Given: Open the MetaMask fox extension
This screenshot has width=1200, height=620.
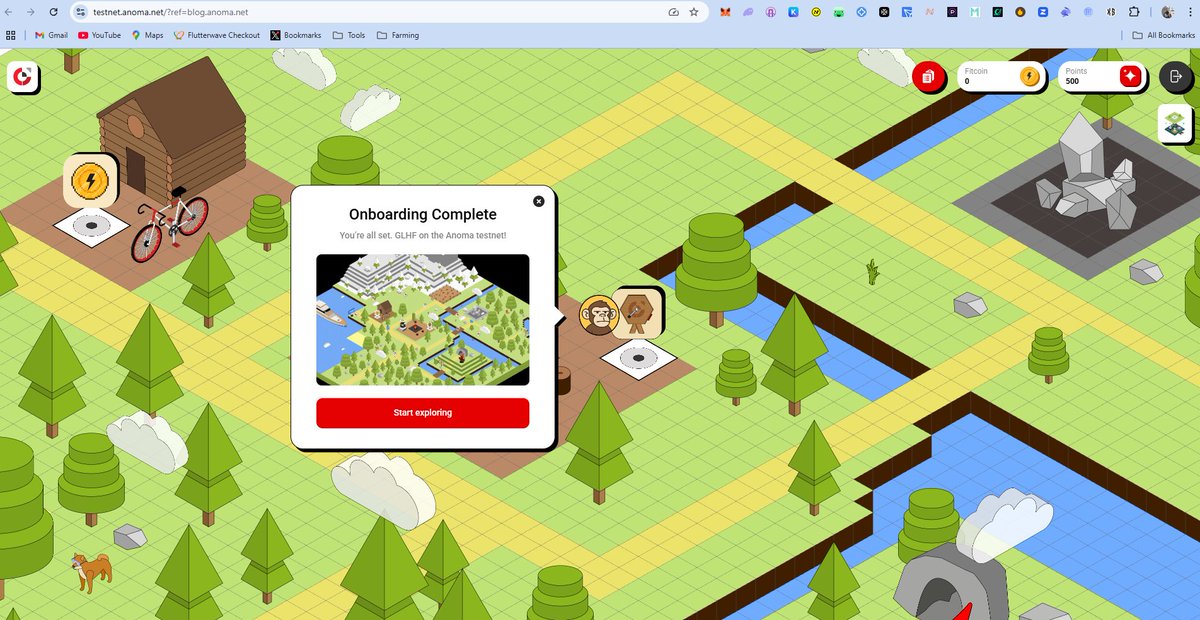Looking at the screenshot, I should [725, 12].
